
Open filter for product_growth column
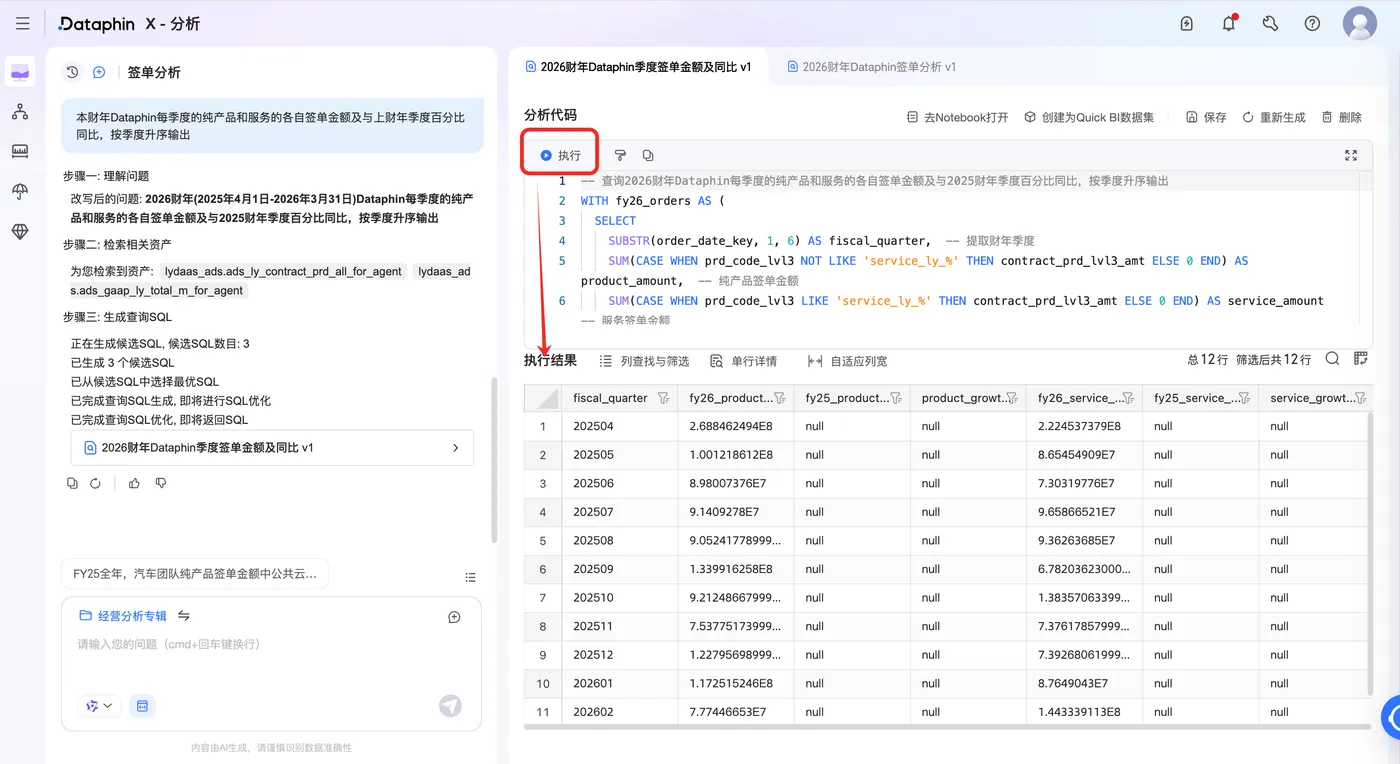[1012, 398]
